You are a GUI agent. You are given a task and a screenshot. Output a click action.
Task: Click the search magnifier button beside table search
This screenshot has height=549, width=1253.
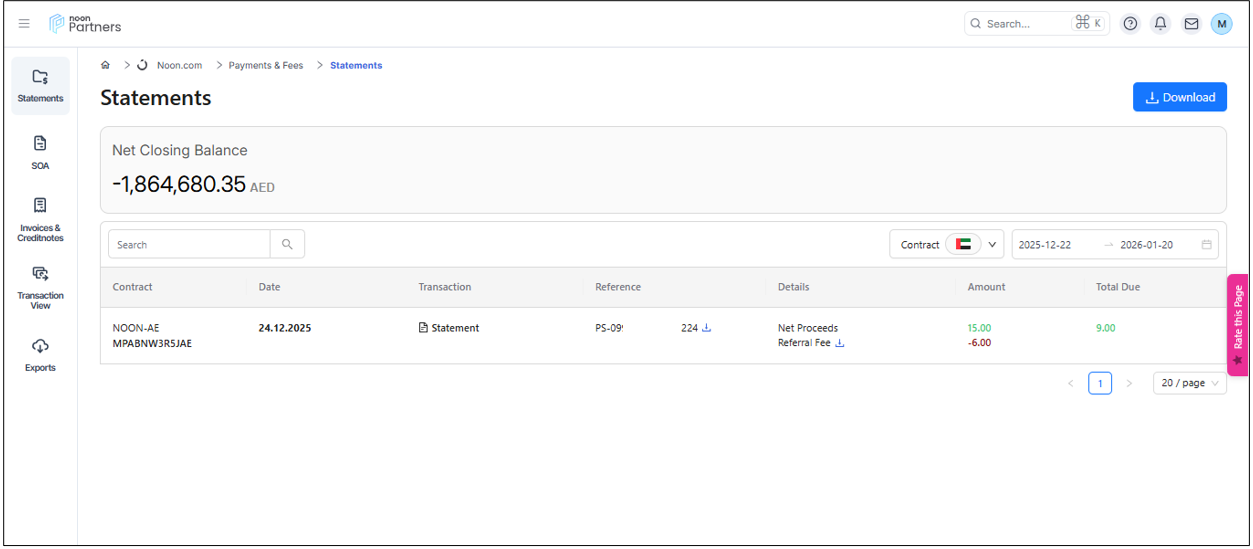pyautogui.click(x=287, y=244)
